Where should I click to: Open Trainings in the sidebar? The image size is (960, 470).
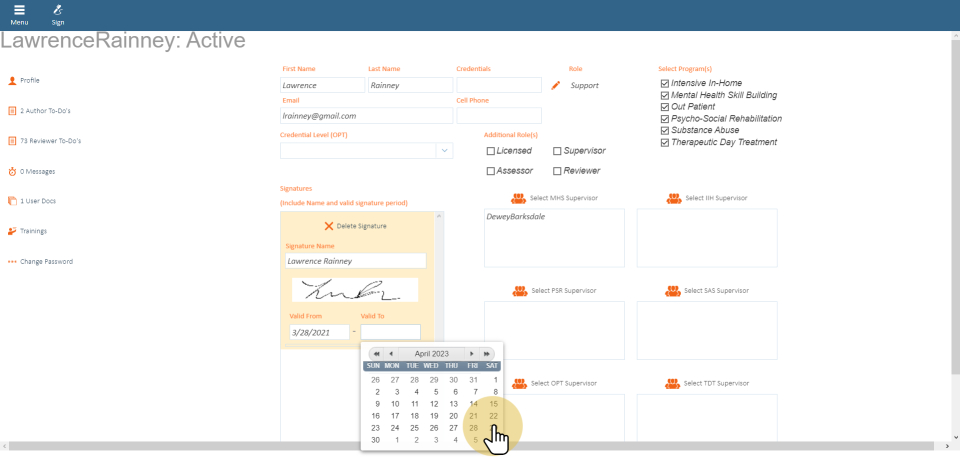click(33, 231)
